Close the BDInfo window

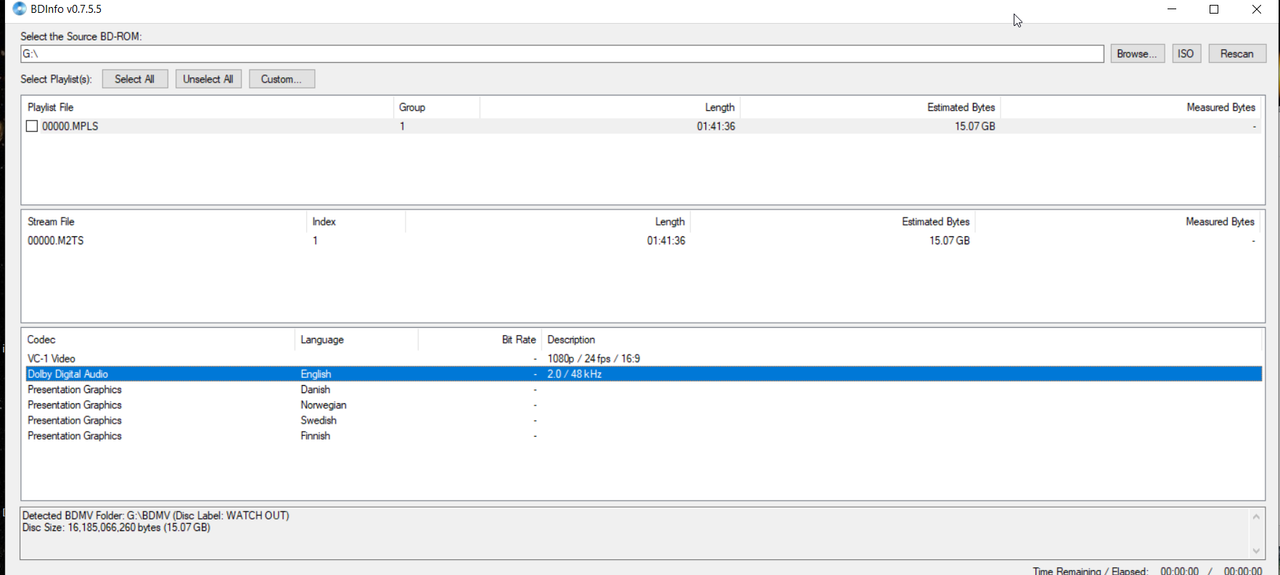tap(1257, 9)
